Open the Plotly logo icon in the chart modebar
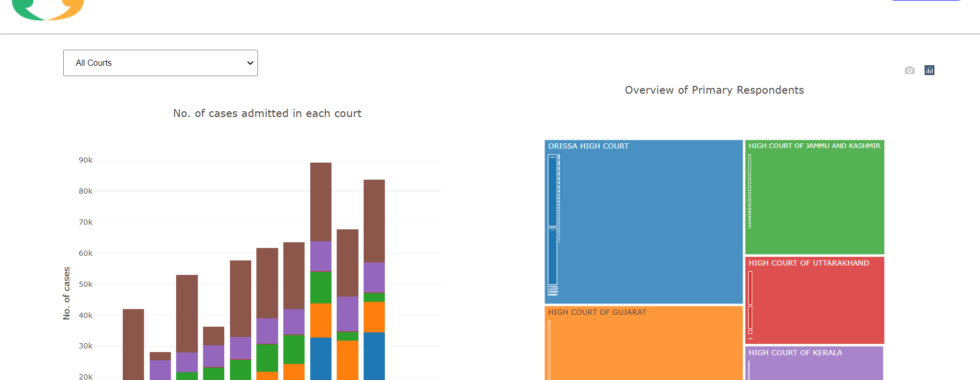Image resolution: width=980 pixels, height=380 pixels. [929, 71]
